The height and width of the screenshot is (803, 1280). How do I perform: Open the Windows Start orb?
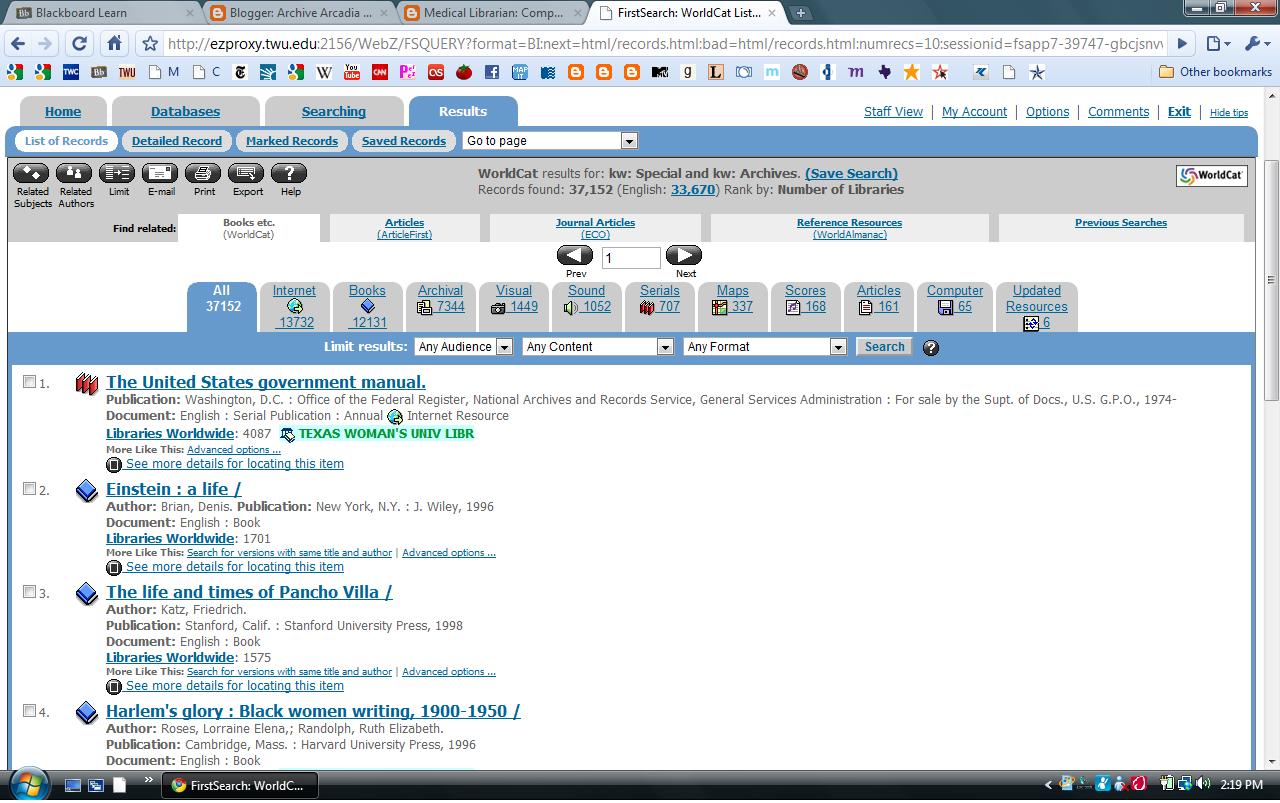click(x=28, y=784)
